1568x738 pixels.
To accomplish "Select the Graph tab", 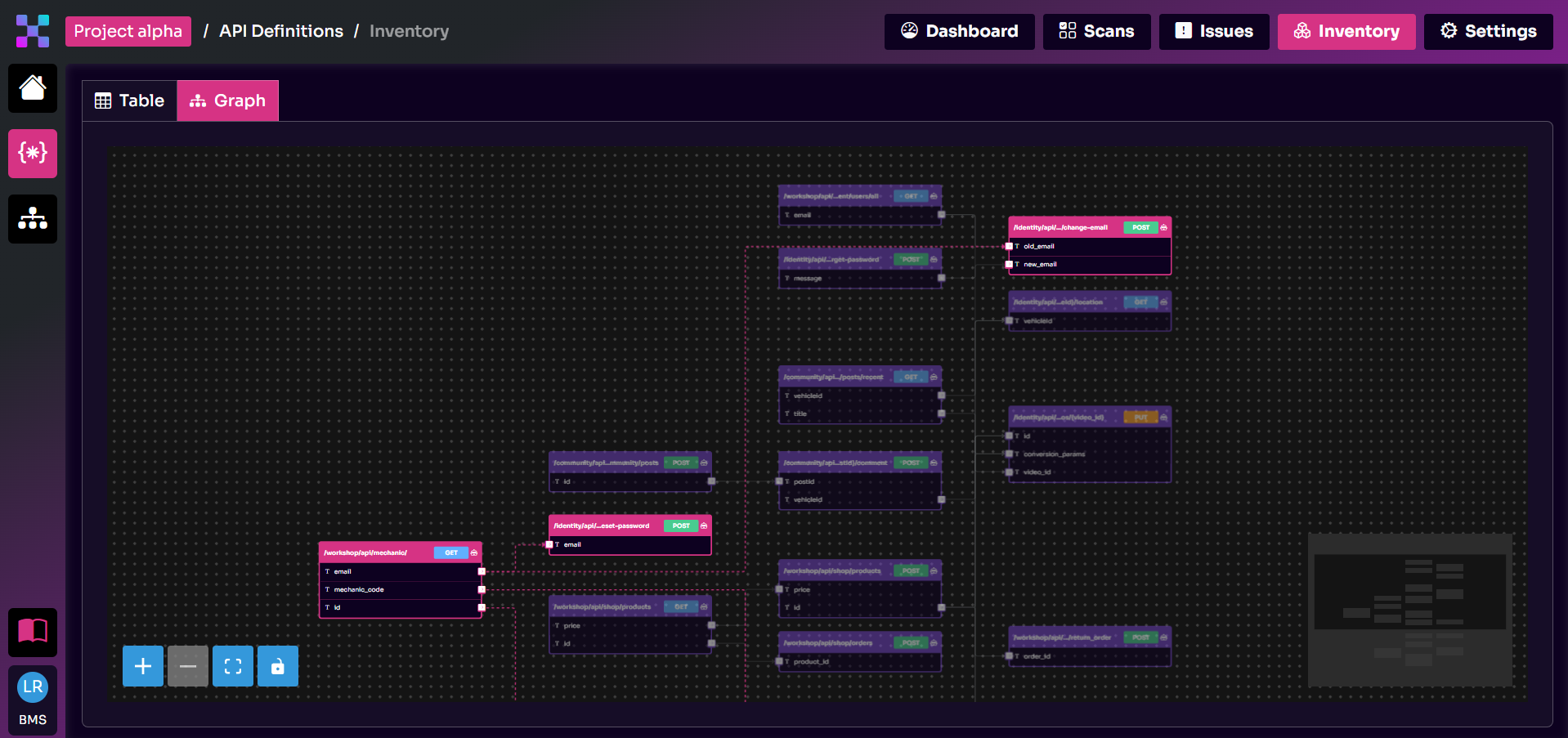I will pos(228,101).
